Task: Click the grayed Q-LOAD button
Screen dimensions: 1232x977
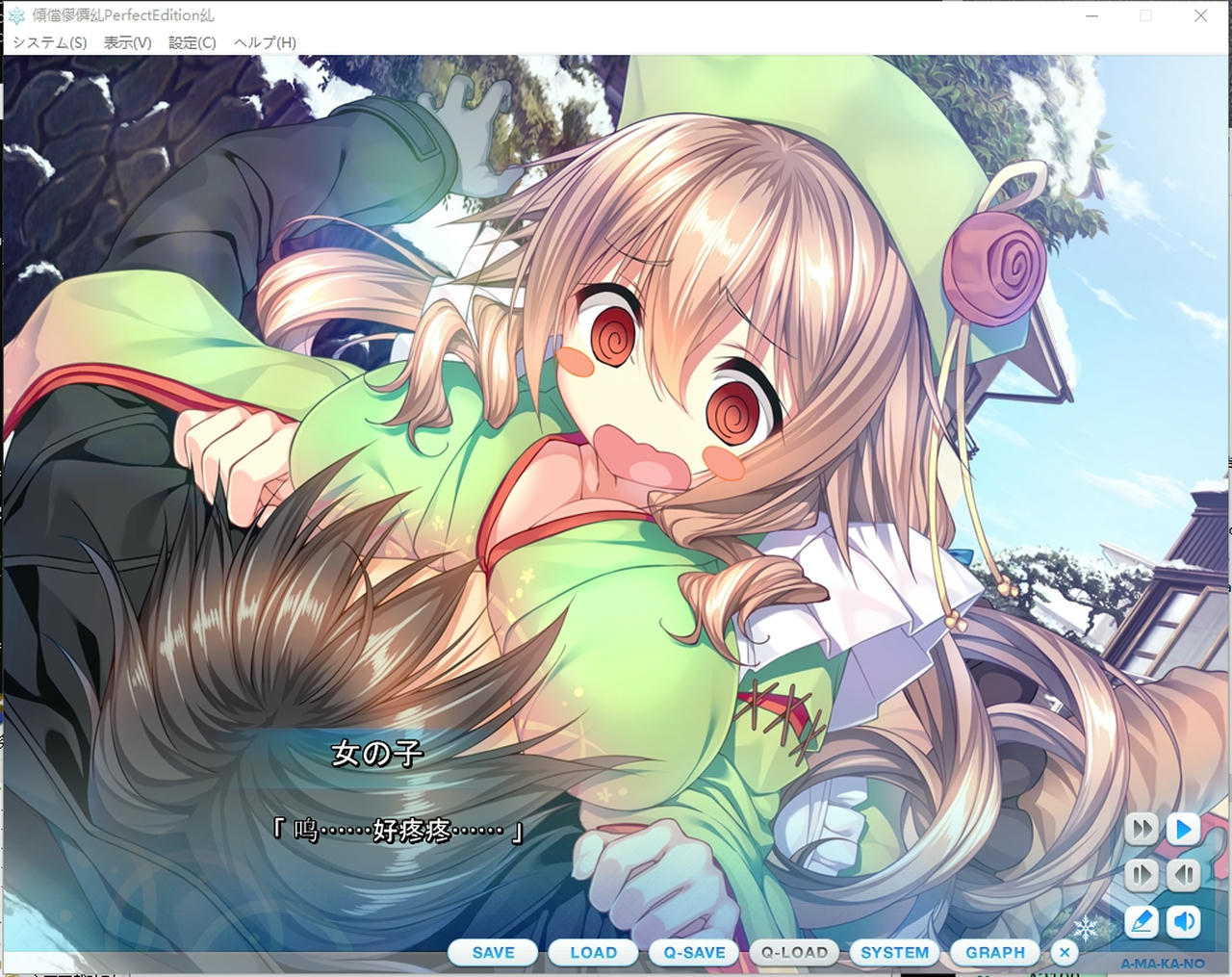Action: (x=794, y=953)
